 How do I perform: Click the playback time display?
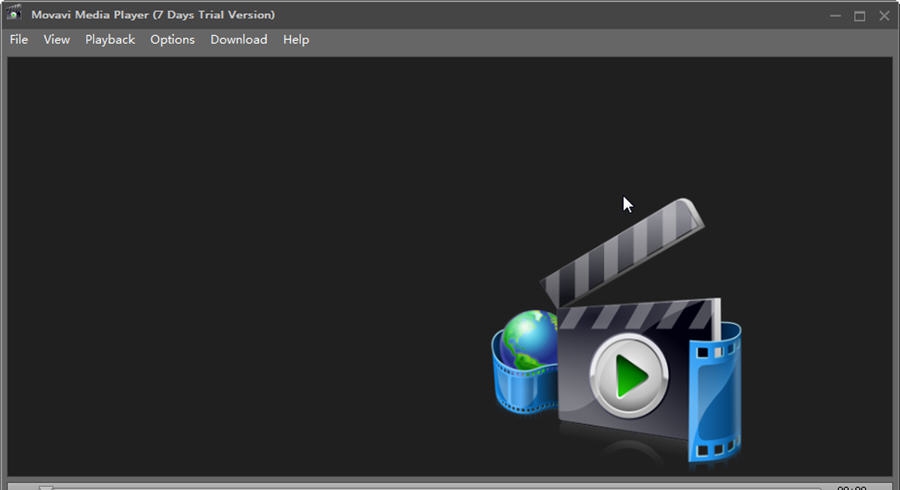click(851, 487)
